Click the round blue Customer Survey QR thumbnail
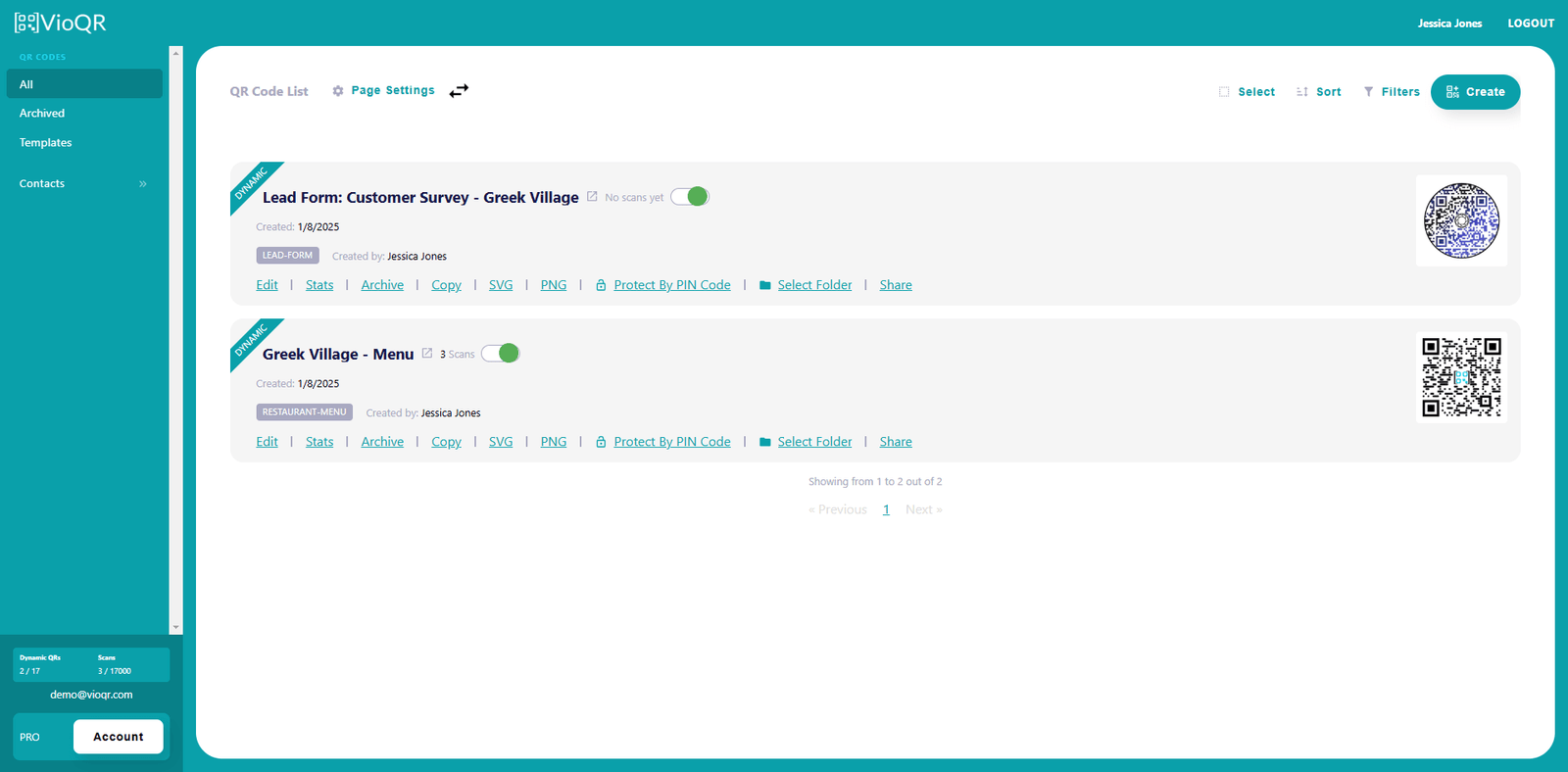Screen dimensions: 1568x772 click(x=1461, y=220)
